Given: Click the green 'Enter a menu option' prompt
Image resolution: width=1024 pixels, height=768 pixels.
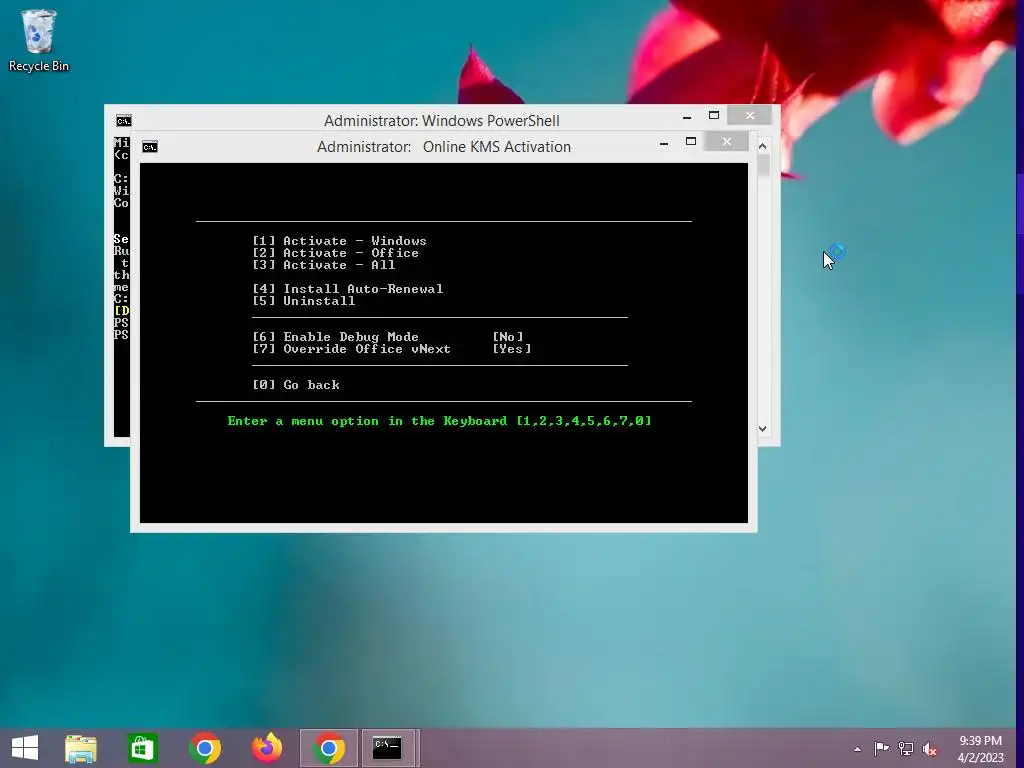Looking at the screenshot, I should tap(440, 421).
